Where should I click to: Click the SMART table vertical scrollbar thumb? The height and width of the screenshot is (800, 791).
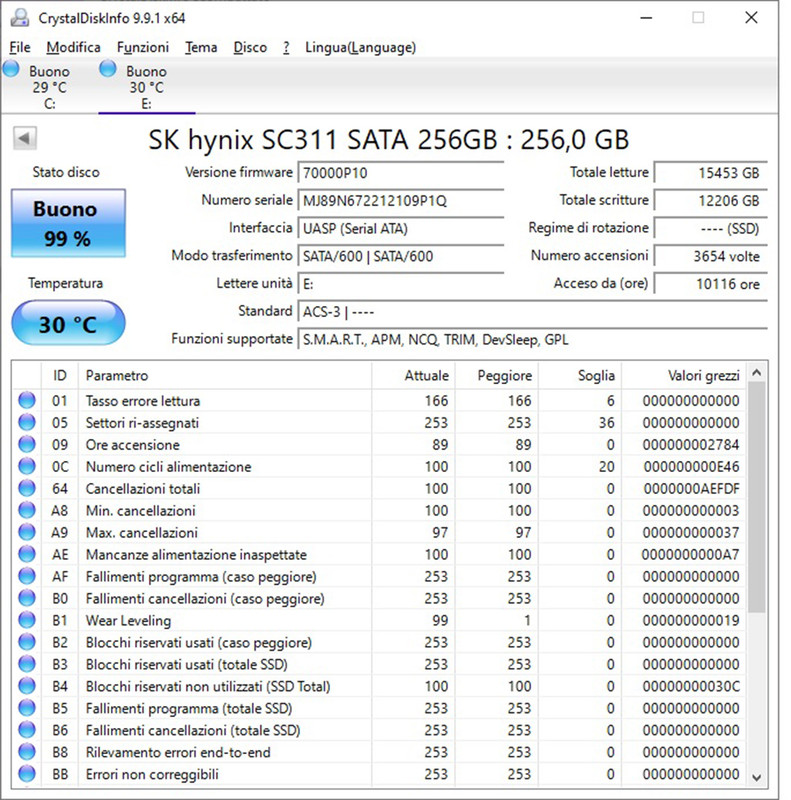pos(757,497)
